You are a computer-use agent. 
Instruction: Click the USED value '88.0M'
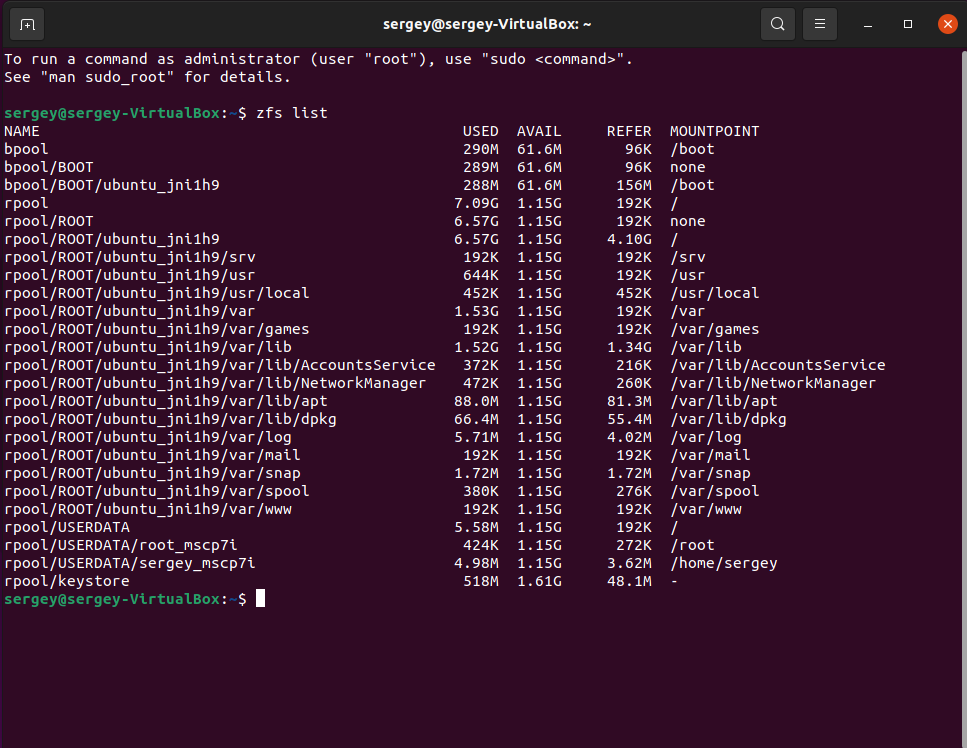coord(476,401)
